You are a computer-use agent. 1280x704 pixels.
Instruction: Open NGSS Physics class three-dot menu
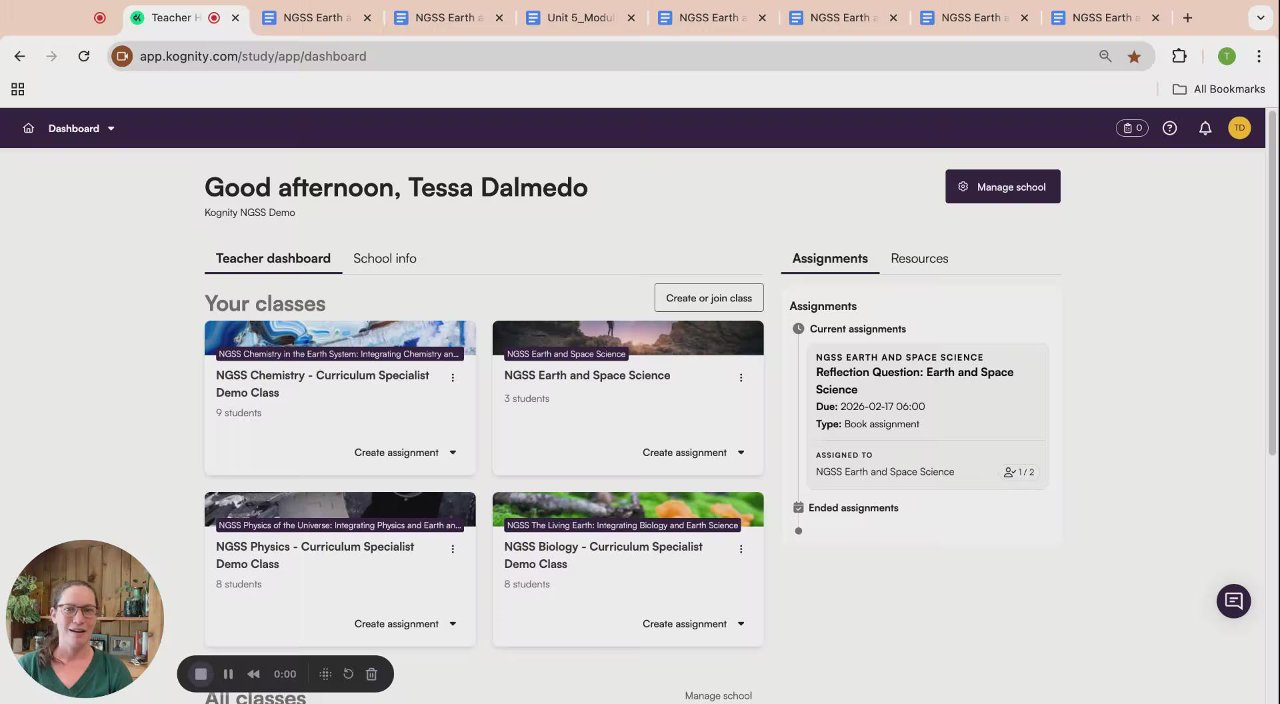tap(453, 548)
